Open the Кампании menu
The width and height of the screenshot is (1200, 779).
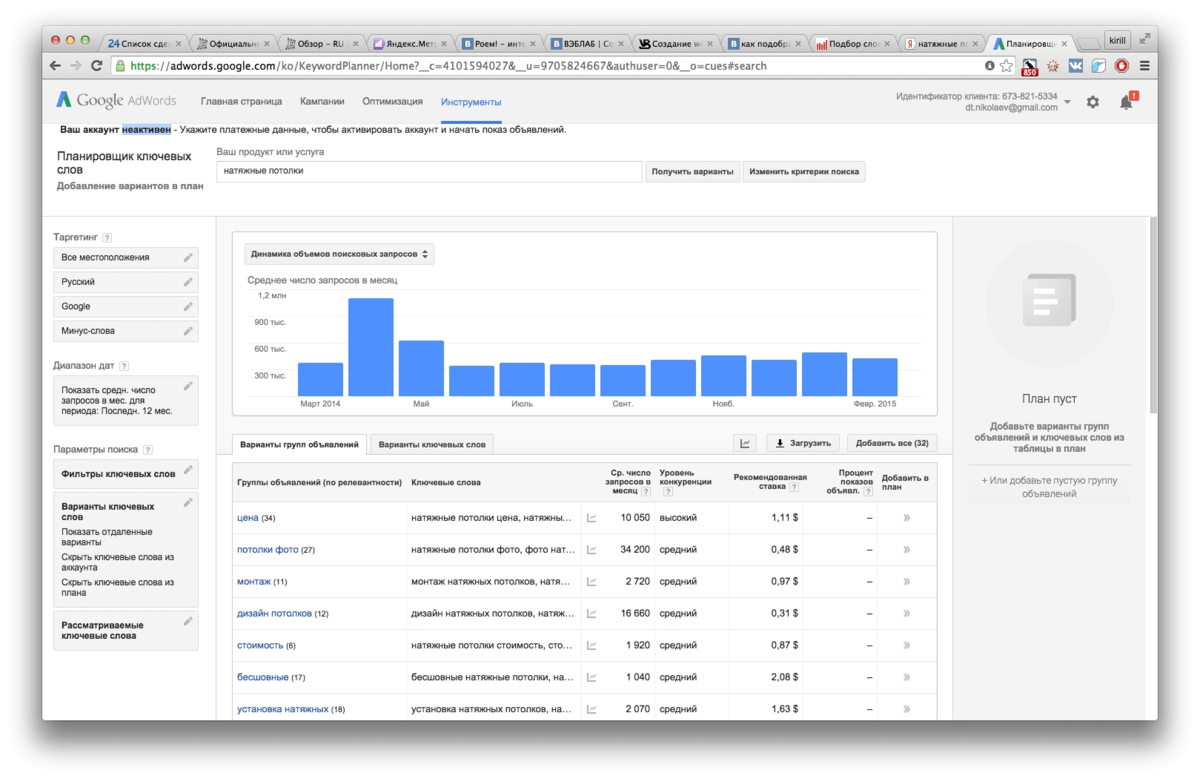(x=322, y=102)
